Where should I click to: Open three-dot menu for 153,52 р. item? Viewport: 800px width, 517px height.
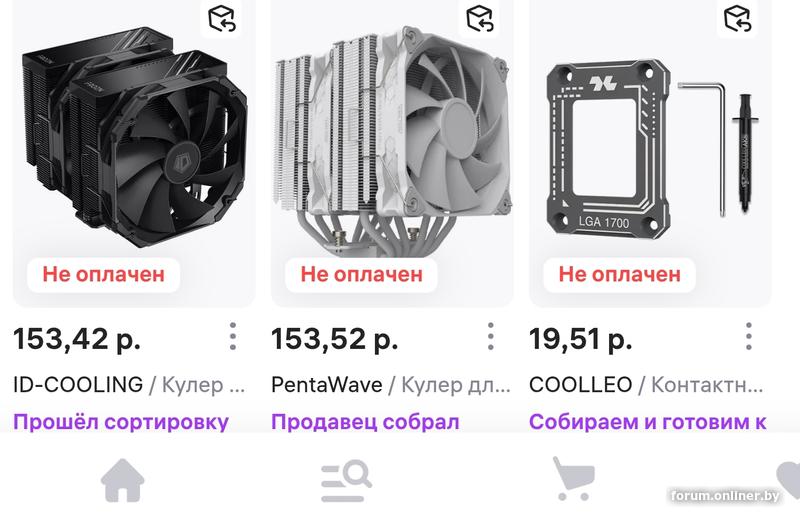490,336
